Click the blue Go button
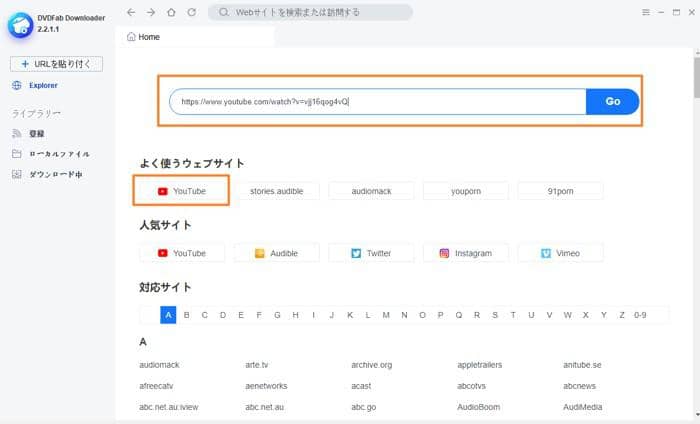 612,101
